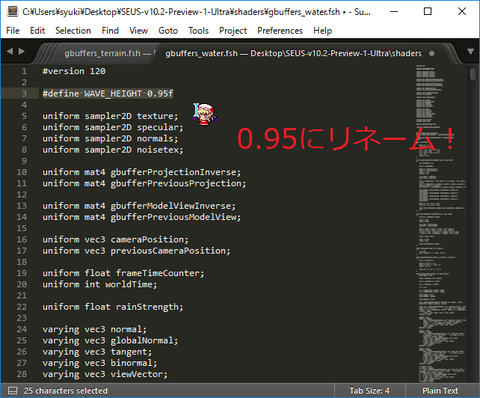Open the tab list dropdown arrow
The width and height of the screenshot is (480, 398).
coord(470,52)
